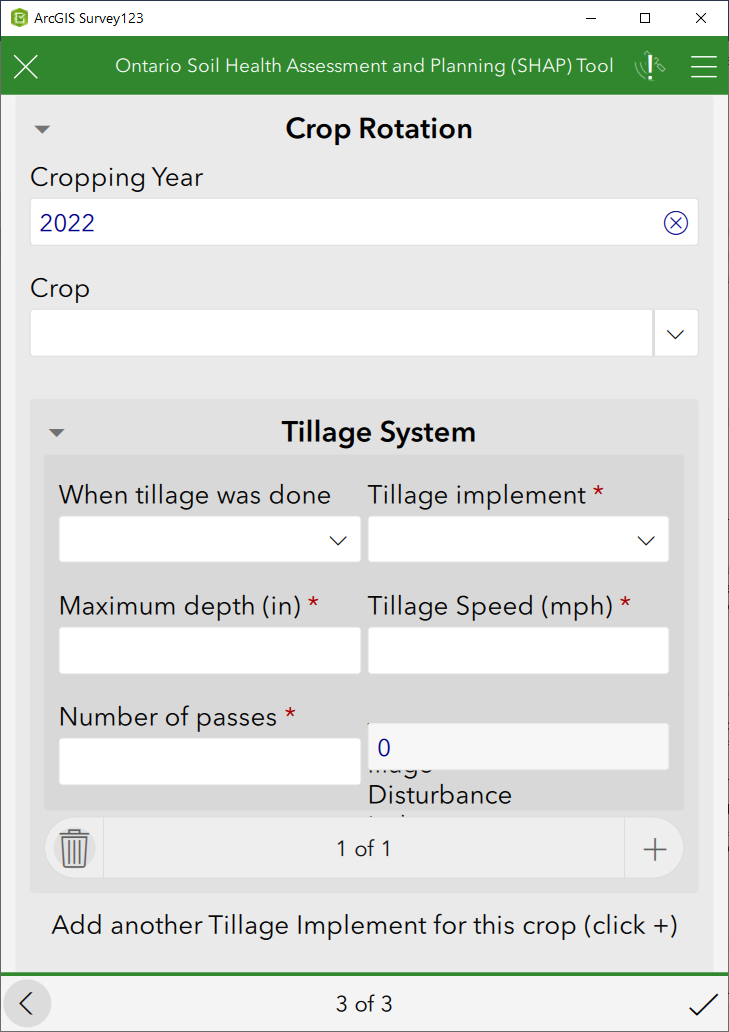Image resolution: width=729 pixels, height=1032 pixels.
Task: Click the ArcGIS Survey123 title bar icon
Action: pyautogui.click(x=17, y=17)
